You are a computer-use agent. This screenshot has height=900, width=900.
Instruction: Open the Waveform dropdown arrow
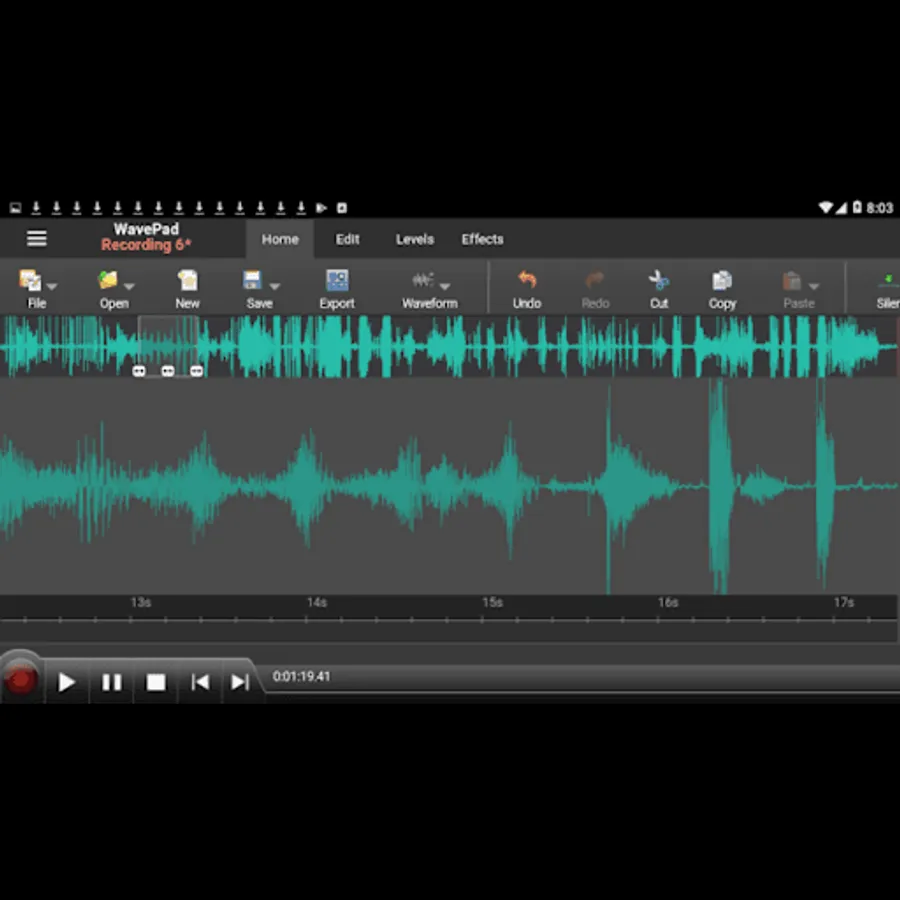[x=445, y=287]
